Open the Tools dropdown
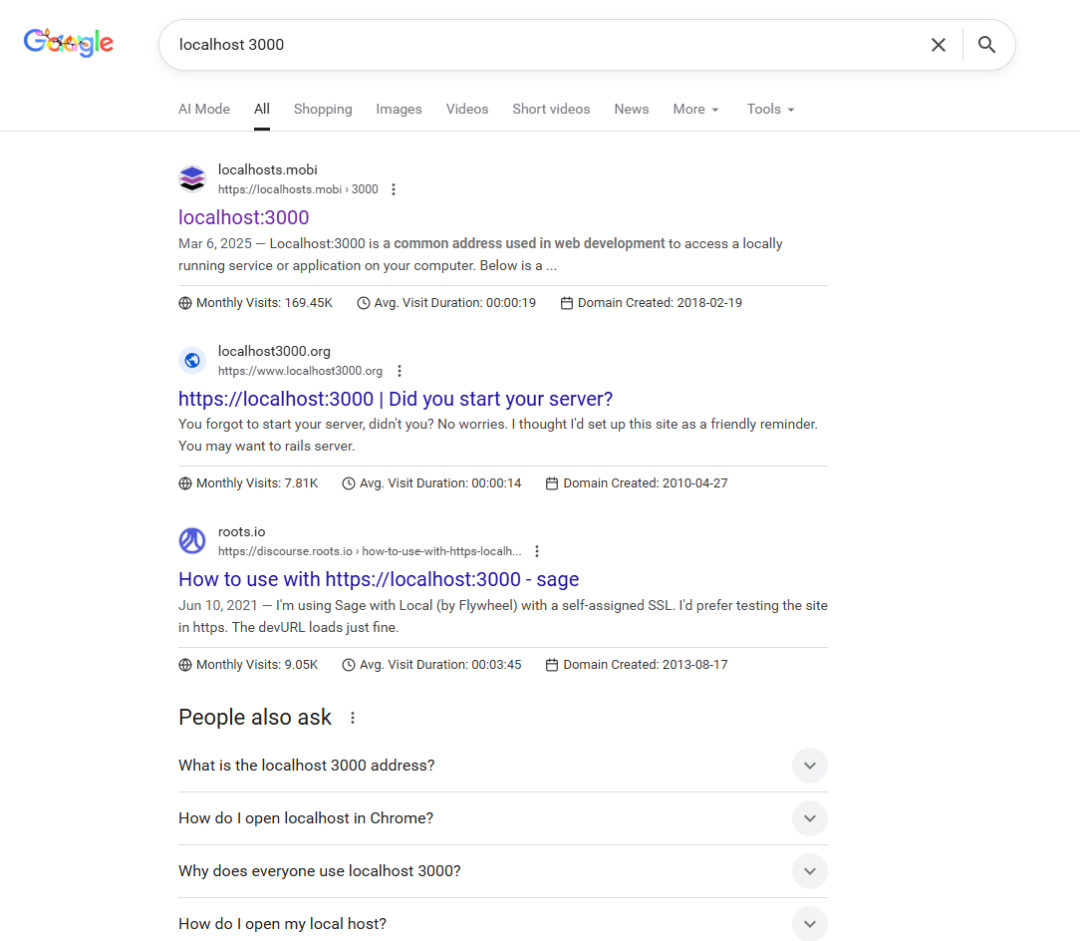The image size is (1080, 941). point(770,109)
